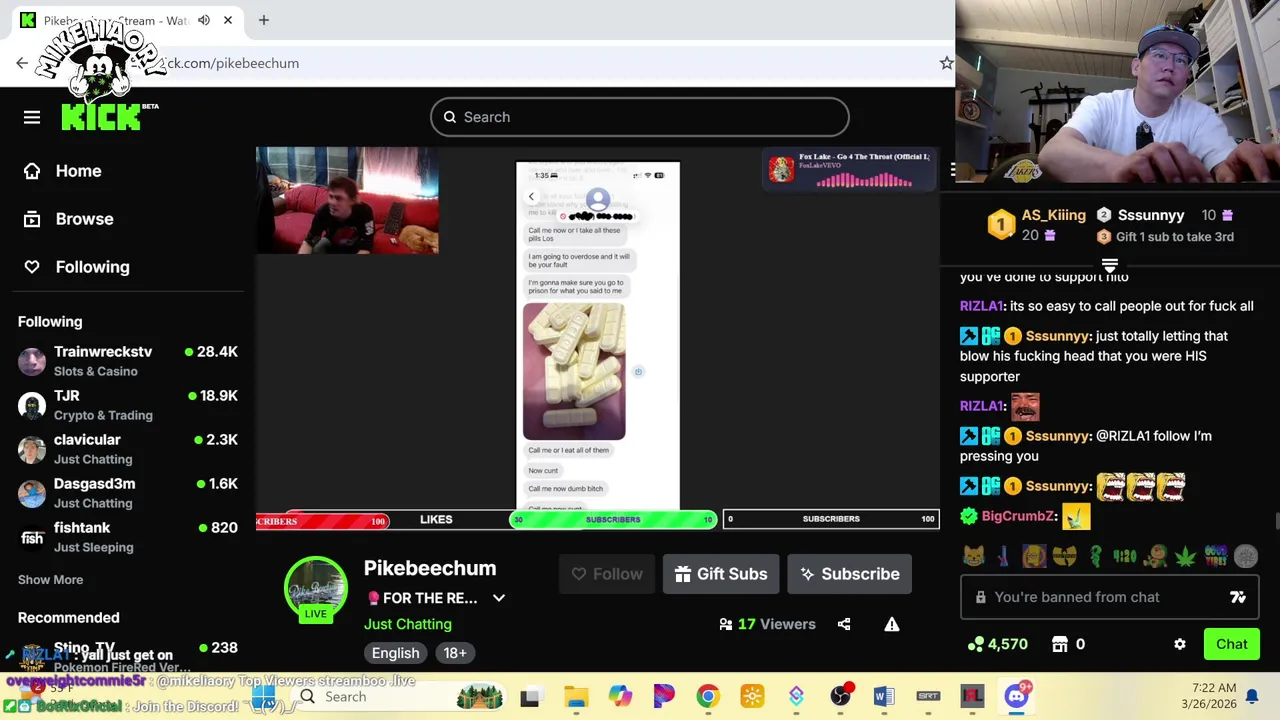1280x720 pixels.
Task: Select the Bart Simpson emote
Action: (x=1034, y=556)
